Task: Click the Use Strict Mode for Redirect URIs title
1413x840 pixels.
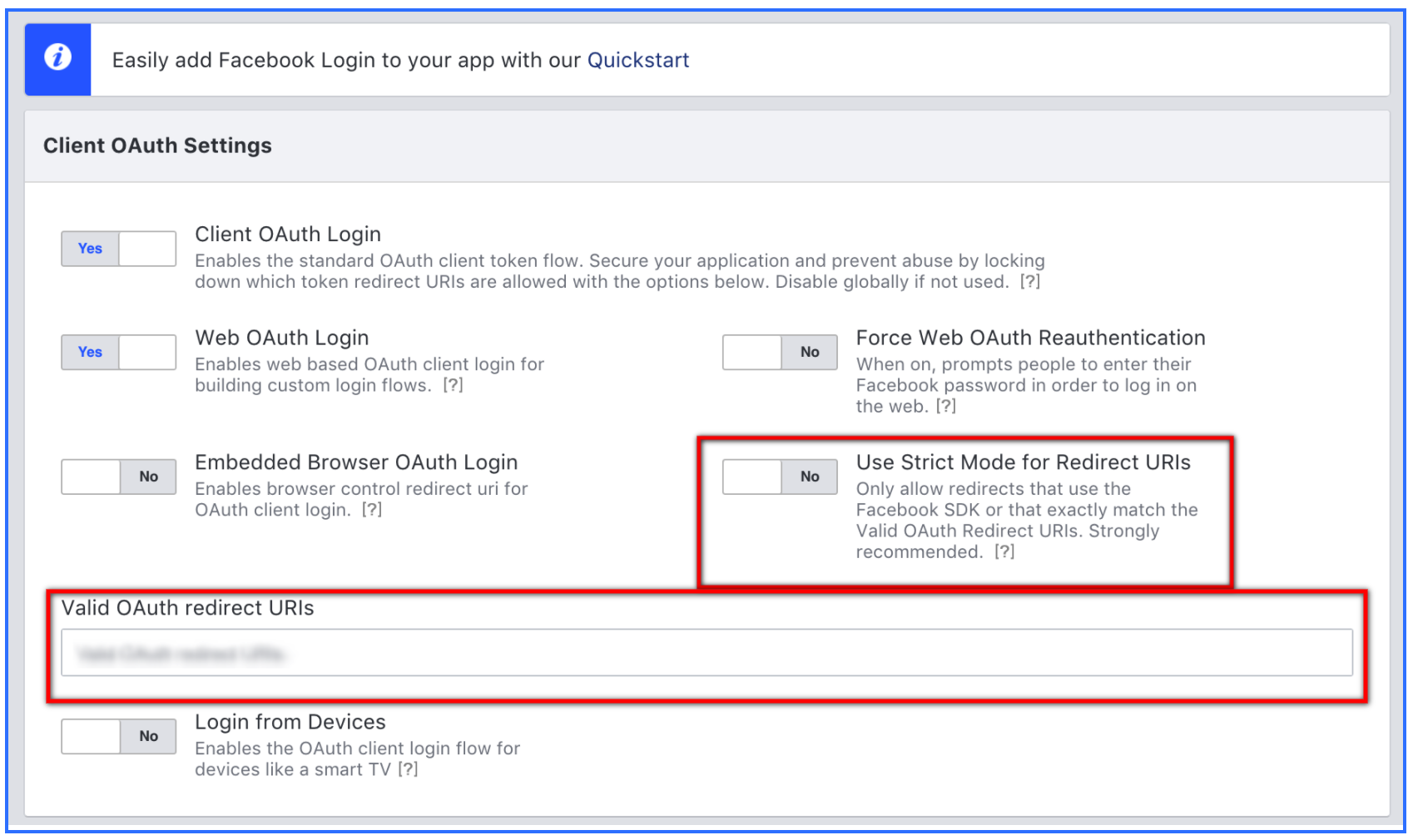Action: point(1023,462)
